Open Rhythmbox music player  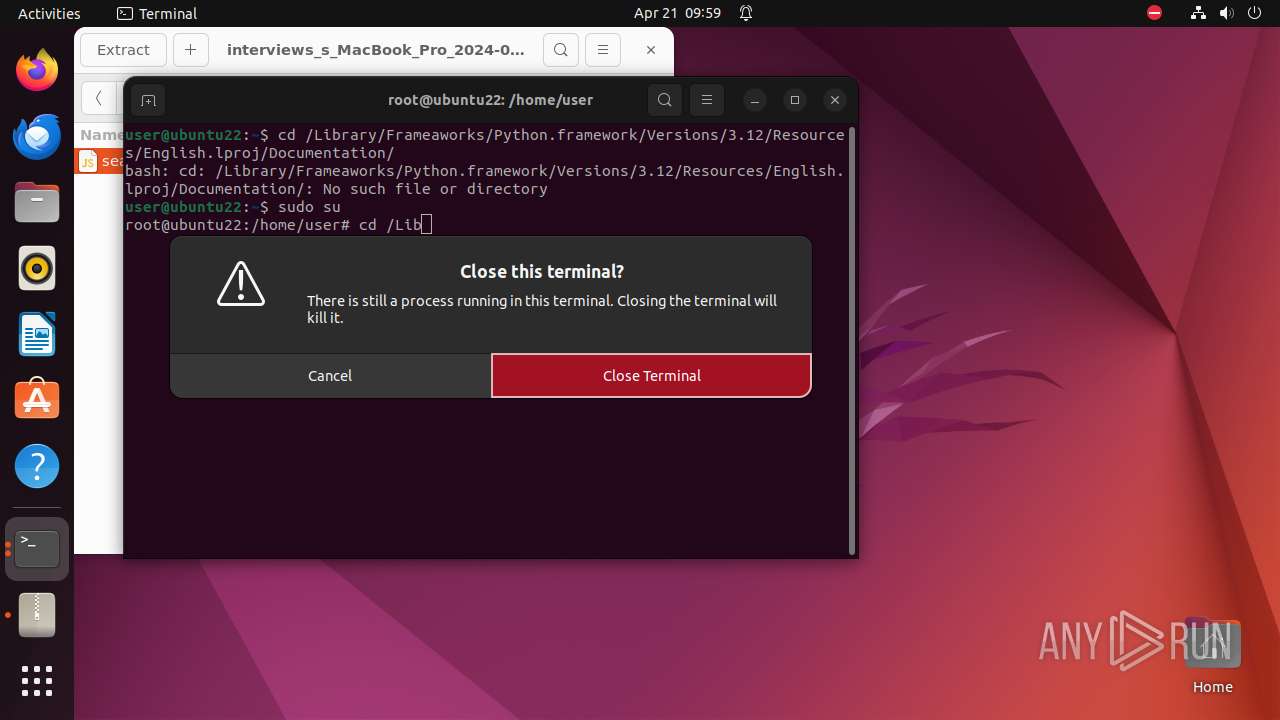(x=37, y=268)
